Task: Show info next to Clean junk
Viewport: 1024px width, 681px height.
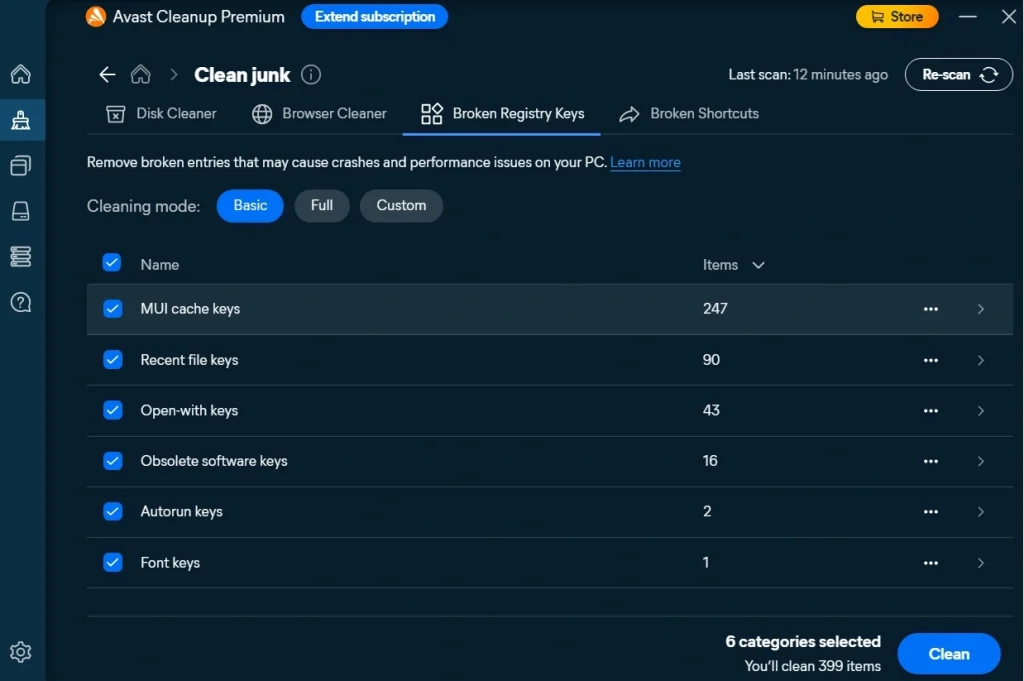Action: pos(311,74)
